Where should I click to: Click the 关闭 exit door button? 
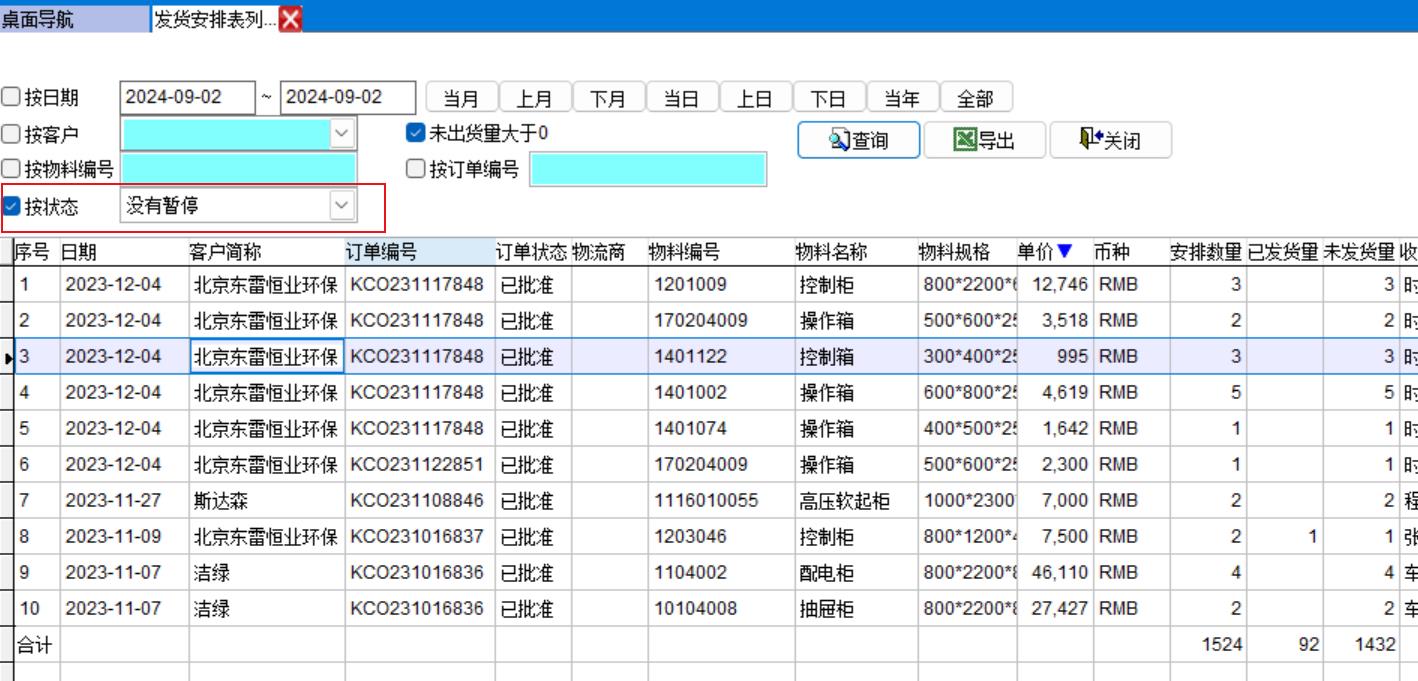[1109, 140]
